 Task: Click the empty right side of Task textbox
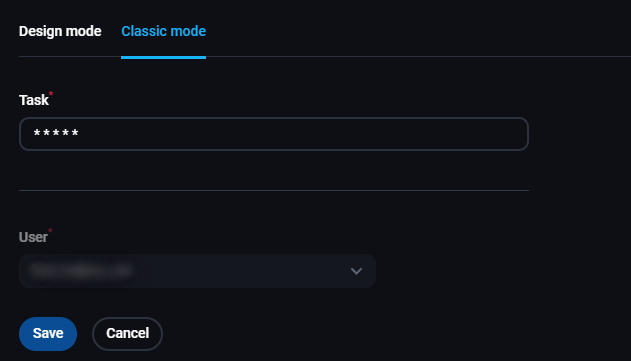pos(402,134)
